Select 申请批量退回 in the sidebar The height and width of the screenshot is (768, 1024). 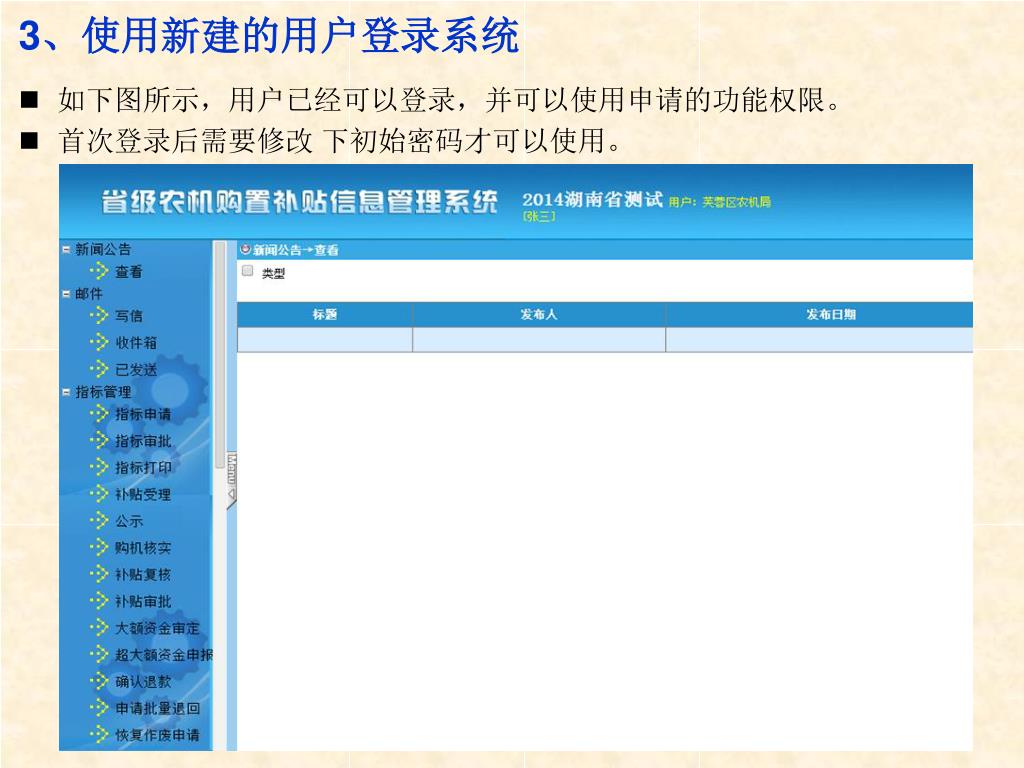click(x=157, y=708)
